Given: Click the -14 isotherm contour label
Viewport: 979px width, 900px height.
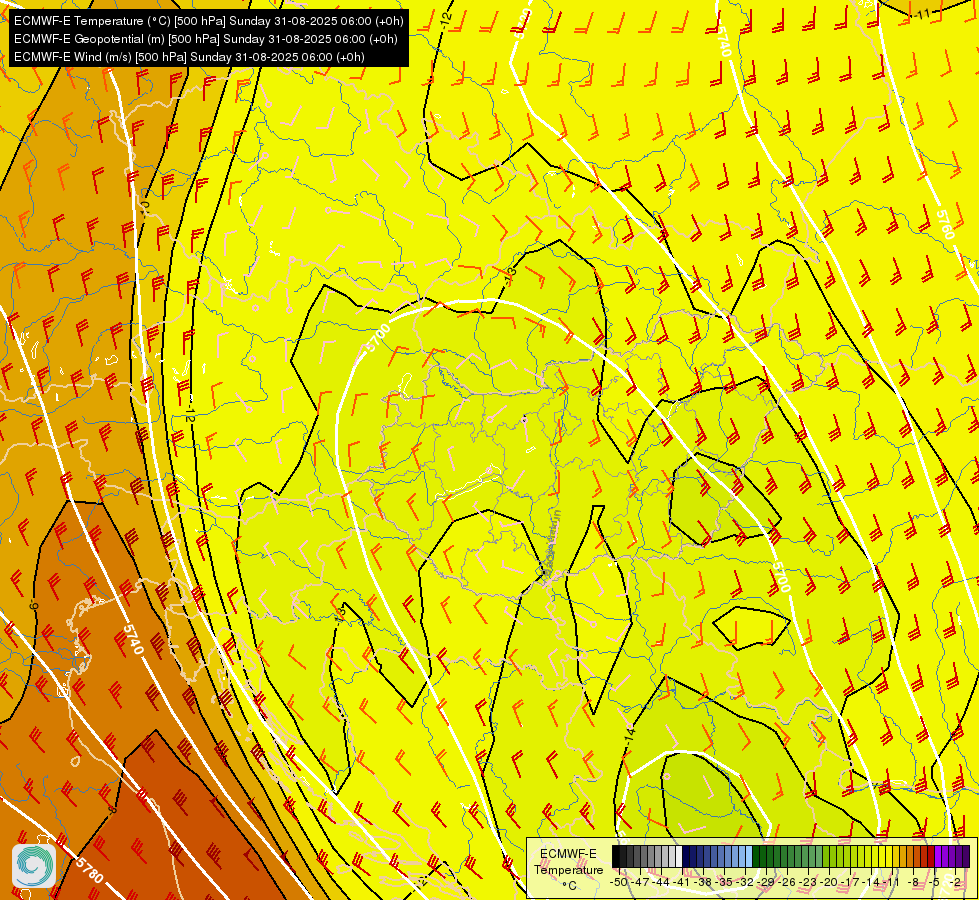Looking at the screenshot, I should pyautogui.click(x=629, y=735).
